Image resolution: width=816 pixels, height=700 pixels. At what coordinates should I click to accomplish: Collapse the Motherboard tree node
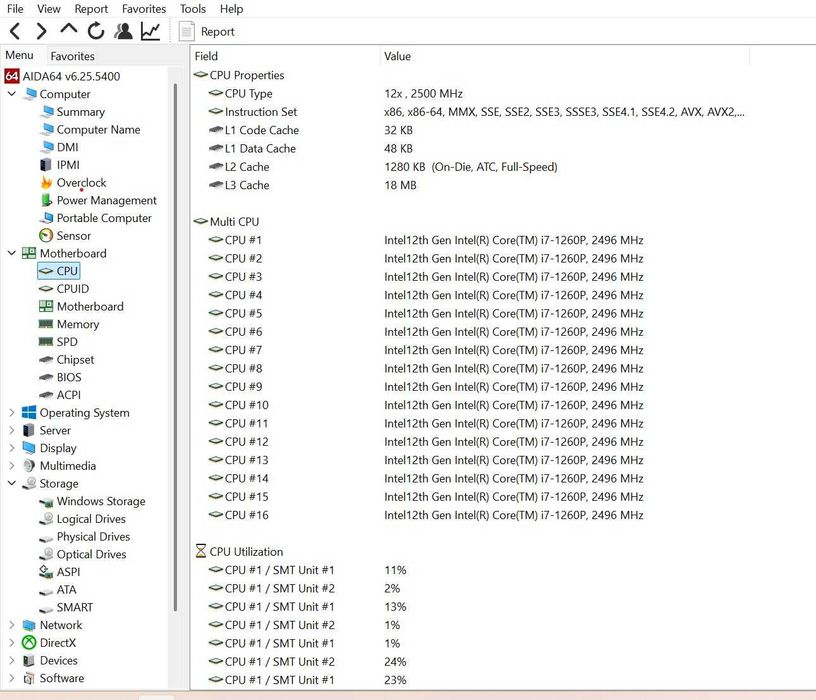coord(11,253)
